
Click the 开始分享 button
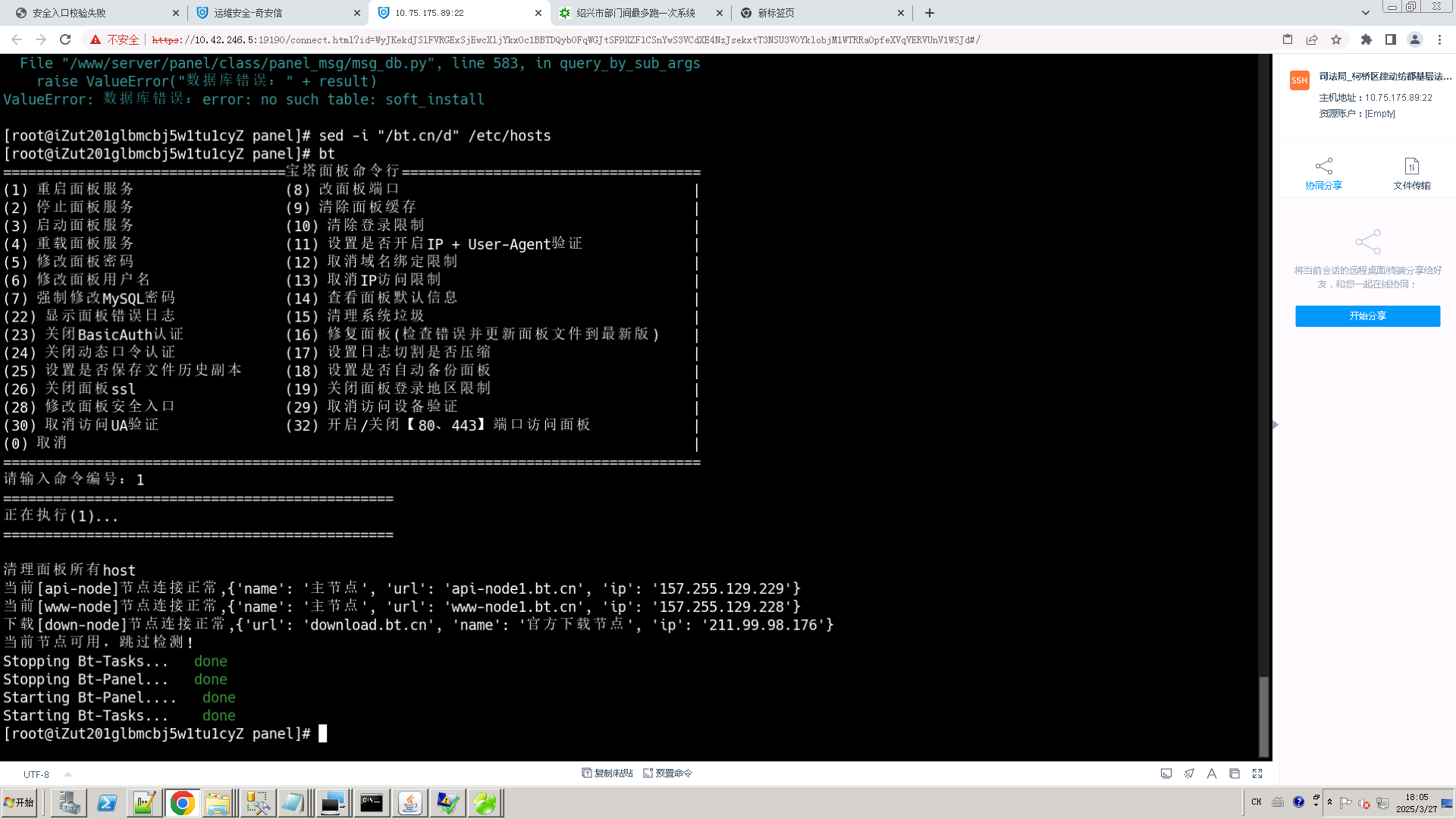pos(1367,316)
